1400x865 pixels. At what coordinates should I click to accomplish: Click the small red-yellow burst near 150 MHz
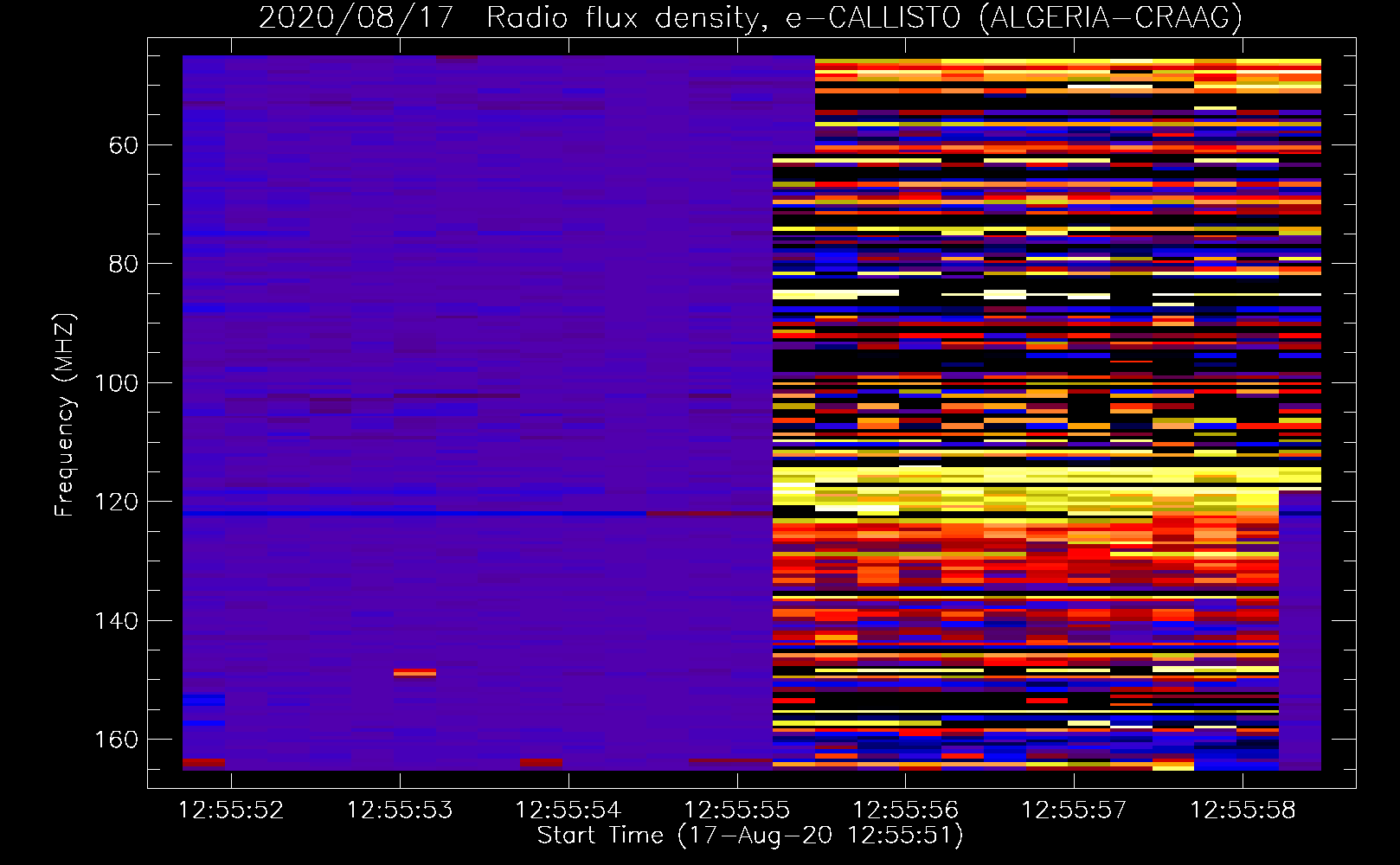tap(415, 672)
